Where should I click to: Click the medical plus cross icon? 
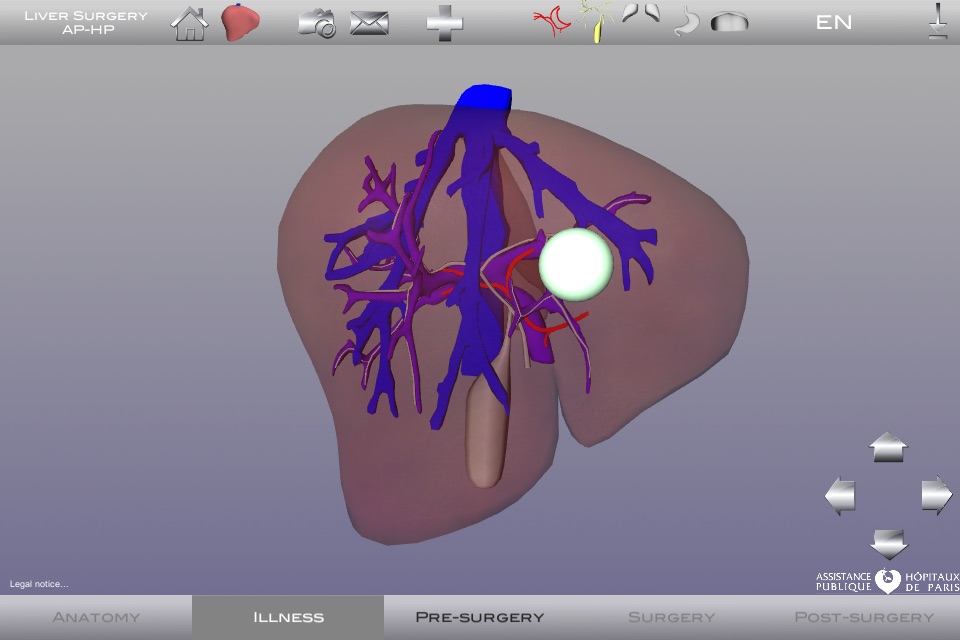[444, 23]
